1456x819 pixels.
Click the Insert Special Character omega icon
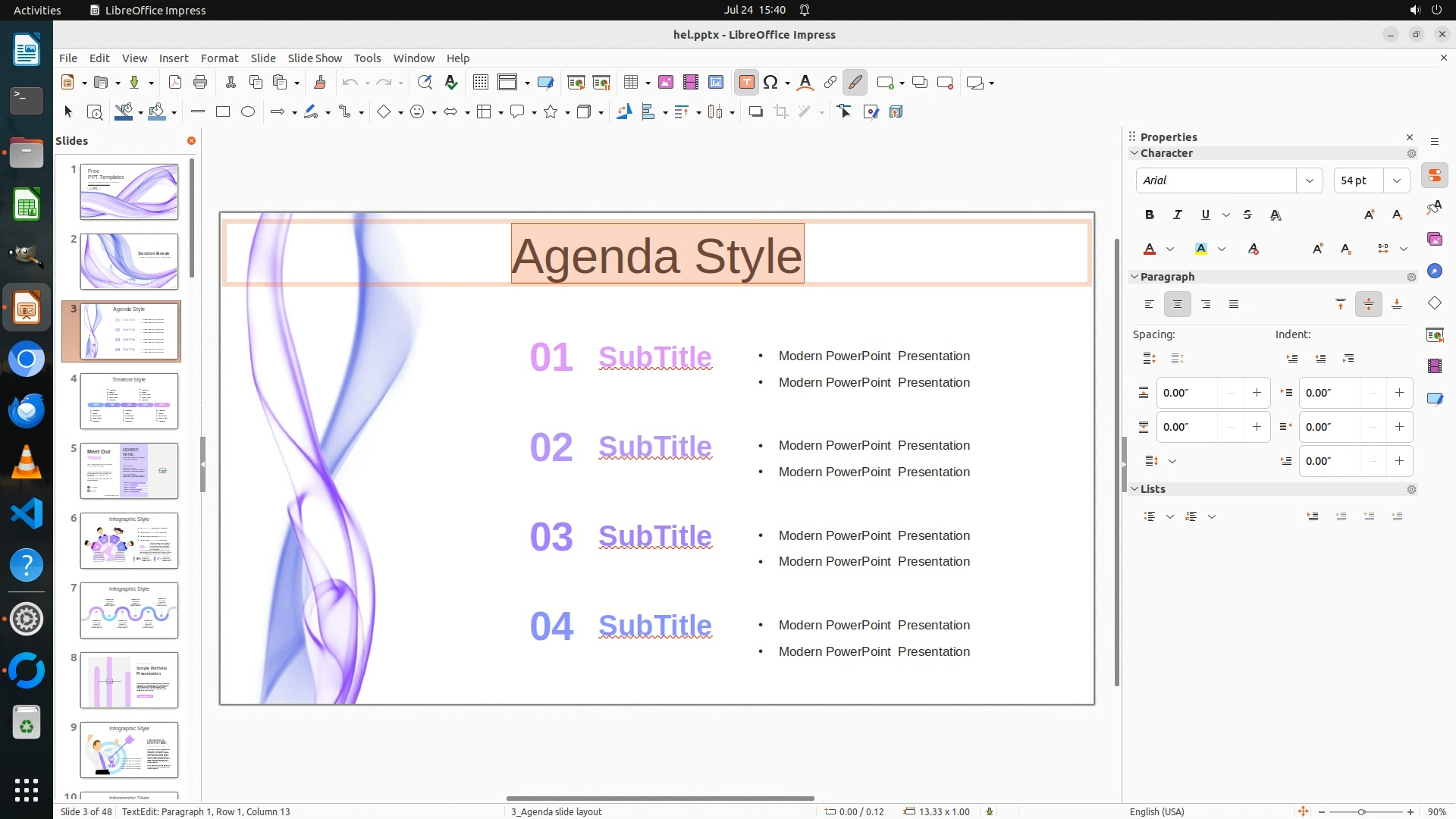point(770,83)
